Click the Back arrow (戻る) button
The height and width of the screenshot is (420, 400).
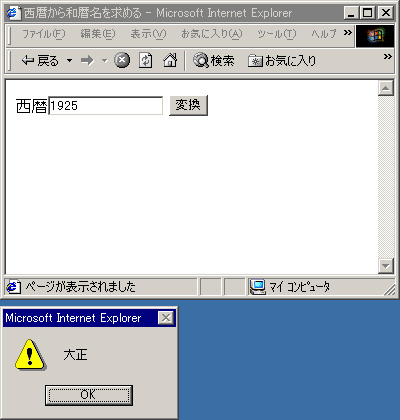[x=40, y=61]
